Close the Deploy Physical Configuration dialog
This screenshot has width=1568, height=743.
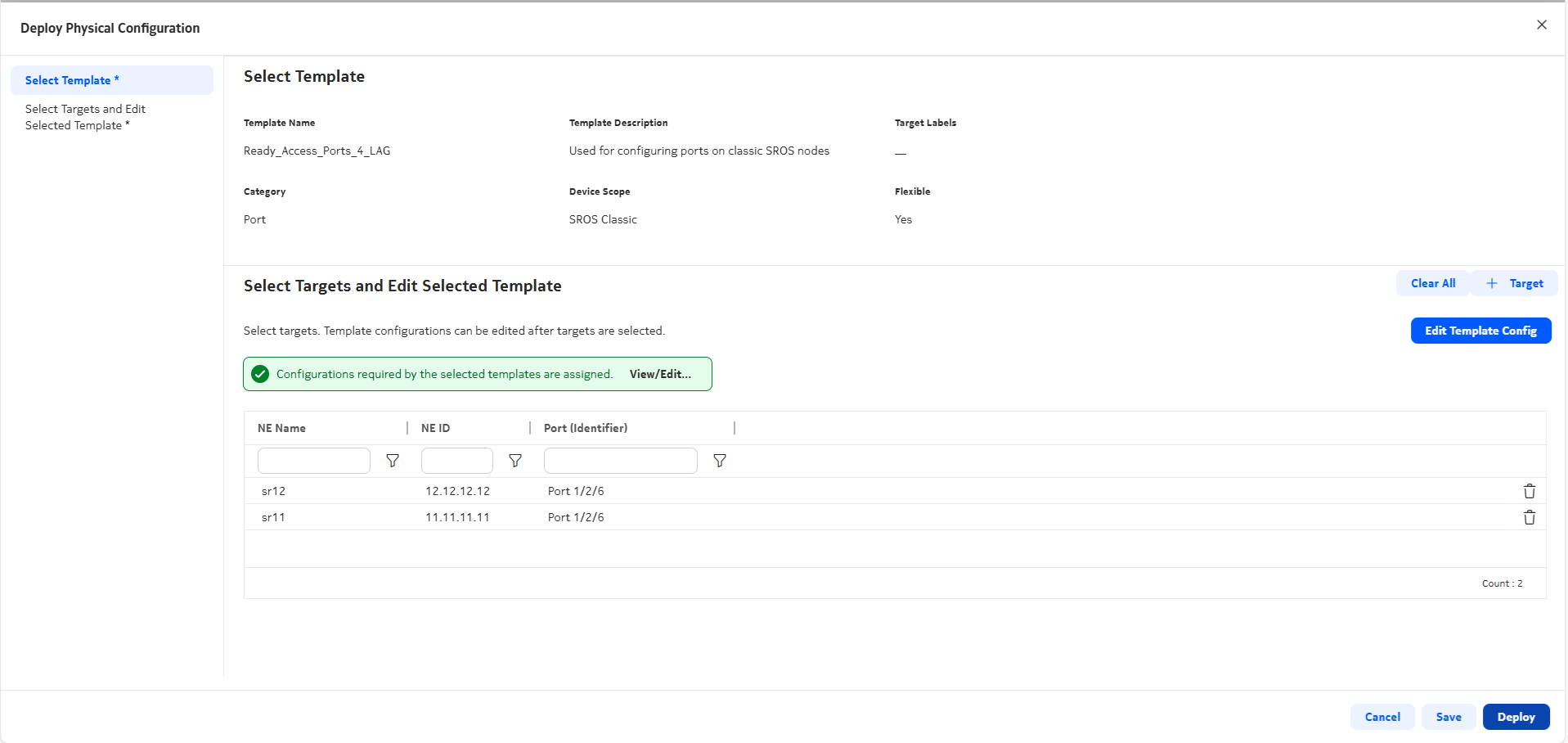[x=1541, y=25]
